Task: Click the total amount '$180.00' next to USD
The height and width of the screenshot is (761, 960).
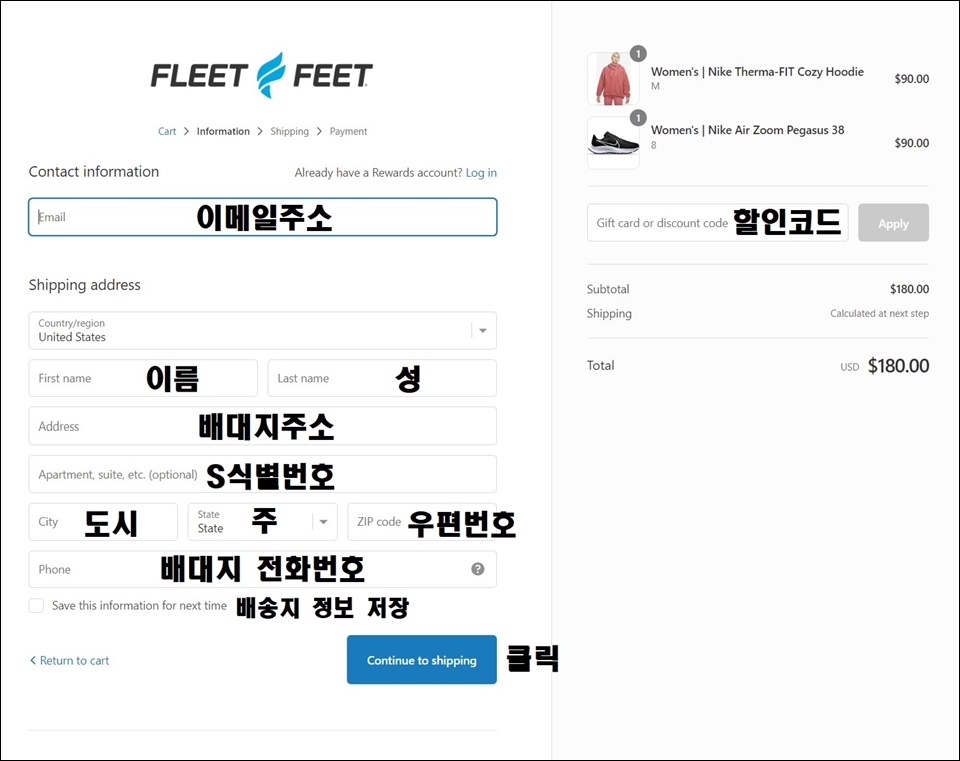Action: tap(898, 366)
